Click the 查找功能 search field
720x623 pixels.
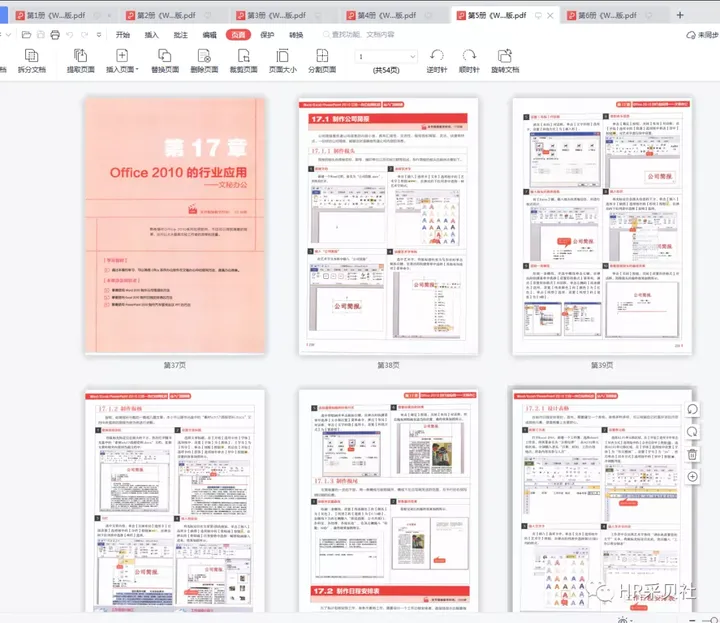point(358,35)
